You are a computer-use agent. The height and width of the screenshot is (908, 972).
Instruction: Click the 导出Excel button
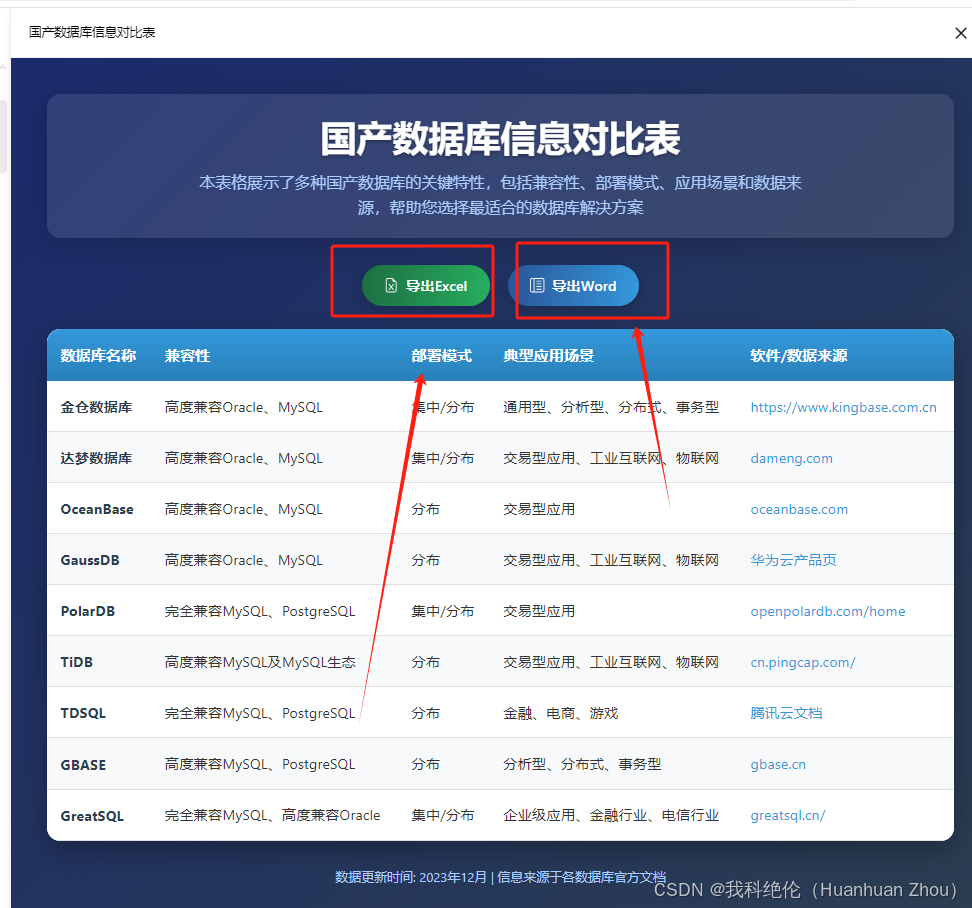425,286
